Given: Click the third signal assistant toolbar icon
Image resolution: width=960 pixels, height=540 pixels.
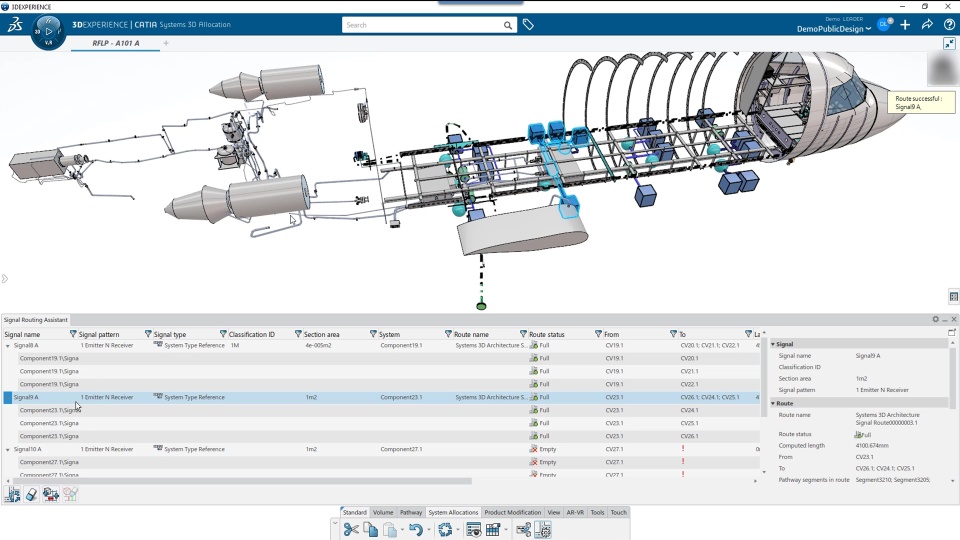Looking at the screenshot, I should pyautogui.click(x=51, y=495).
